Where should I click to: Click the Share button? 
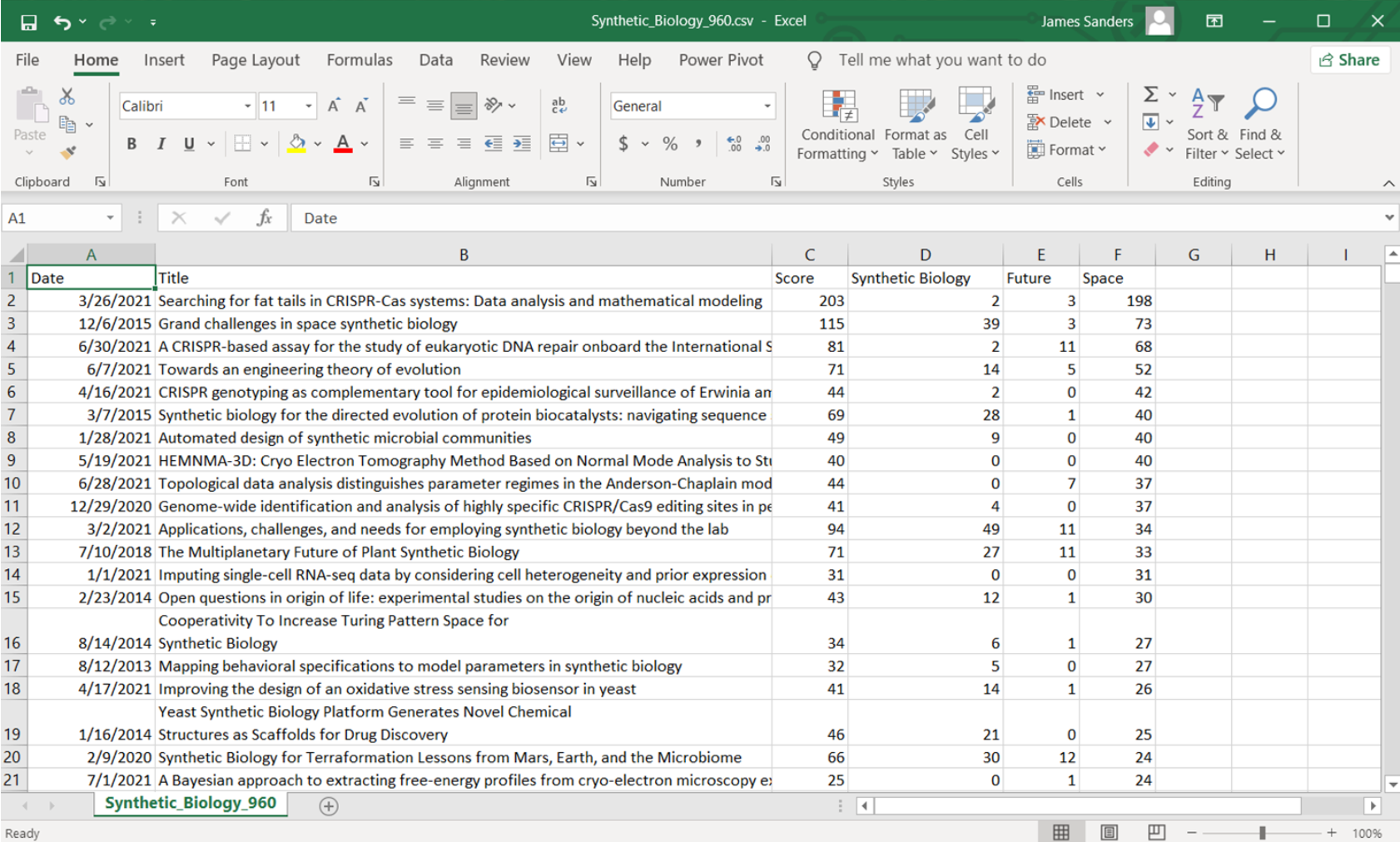click(x=1350, y=60)
